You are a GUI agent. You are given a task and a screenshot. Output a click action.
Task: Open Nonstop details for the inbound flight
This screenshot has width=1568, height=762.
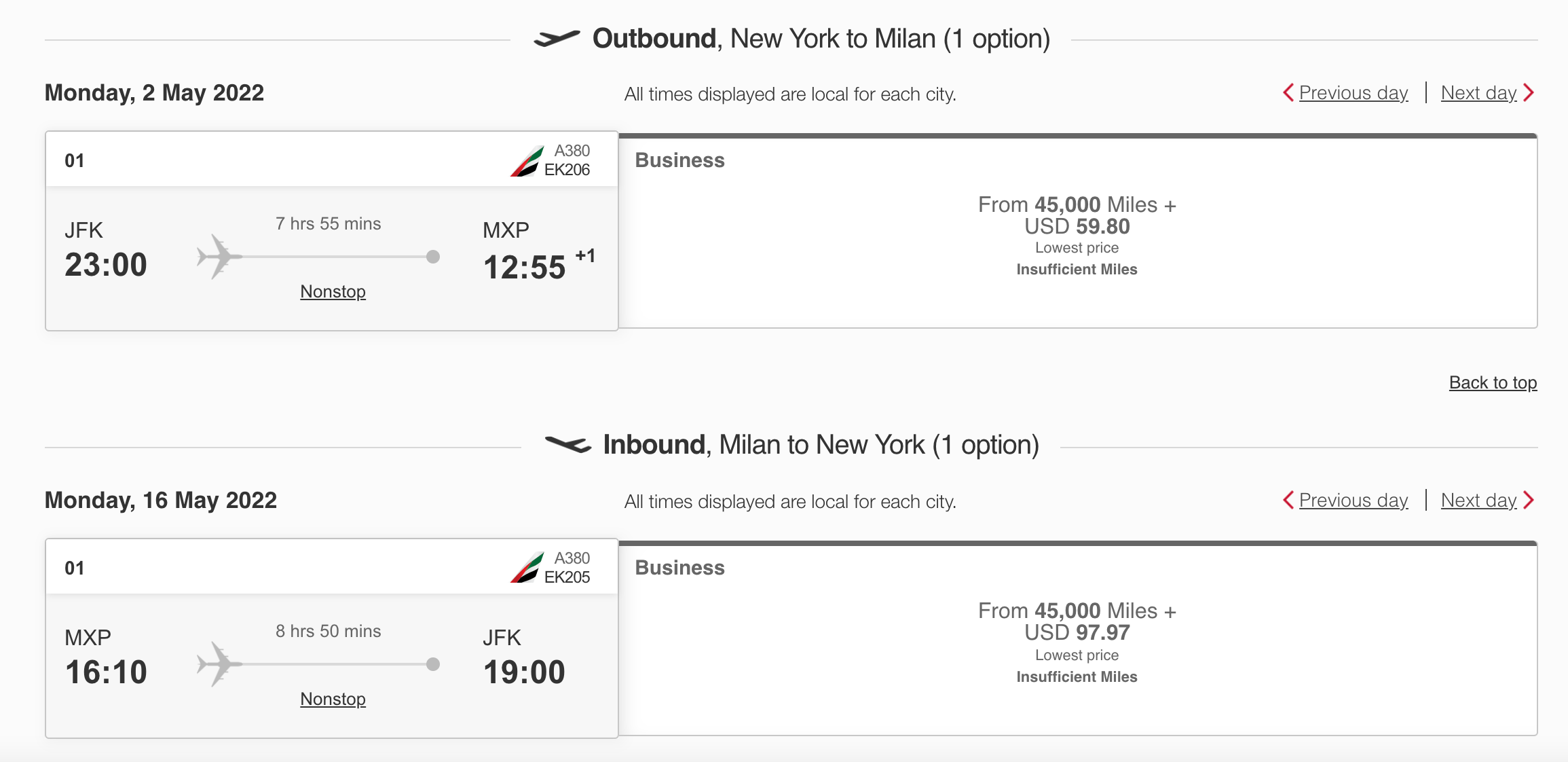click(x=332, y=699)
